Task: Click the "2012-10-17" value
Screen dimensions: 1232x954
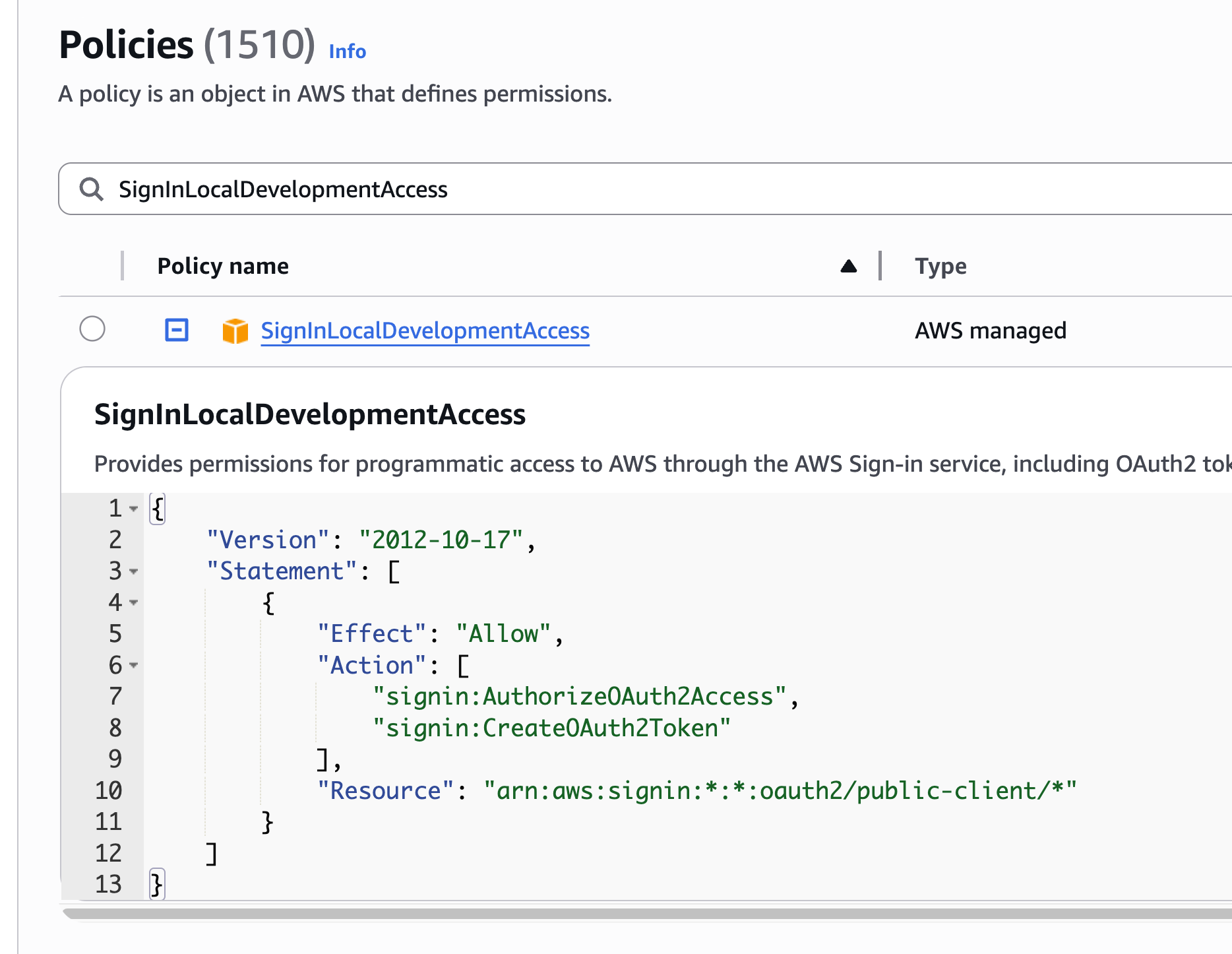Action: pyautogui.click(x=441, y=540)
